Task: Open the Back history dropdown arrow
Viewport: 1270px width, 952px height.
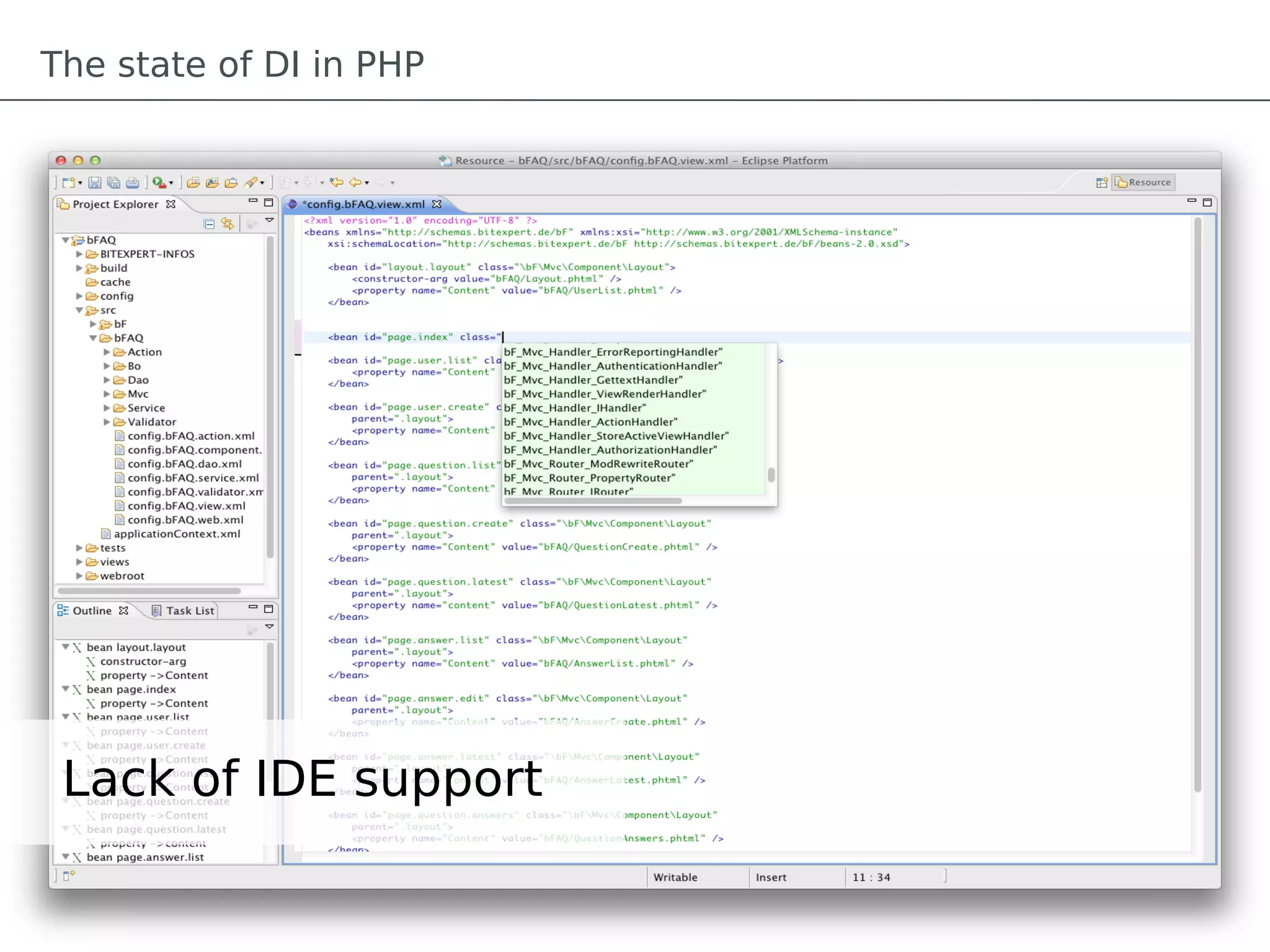Action: coord(367,183)
